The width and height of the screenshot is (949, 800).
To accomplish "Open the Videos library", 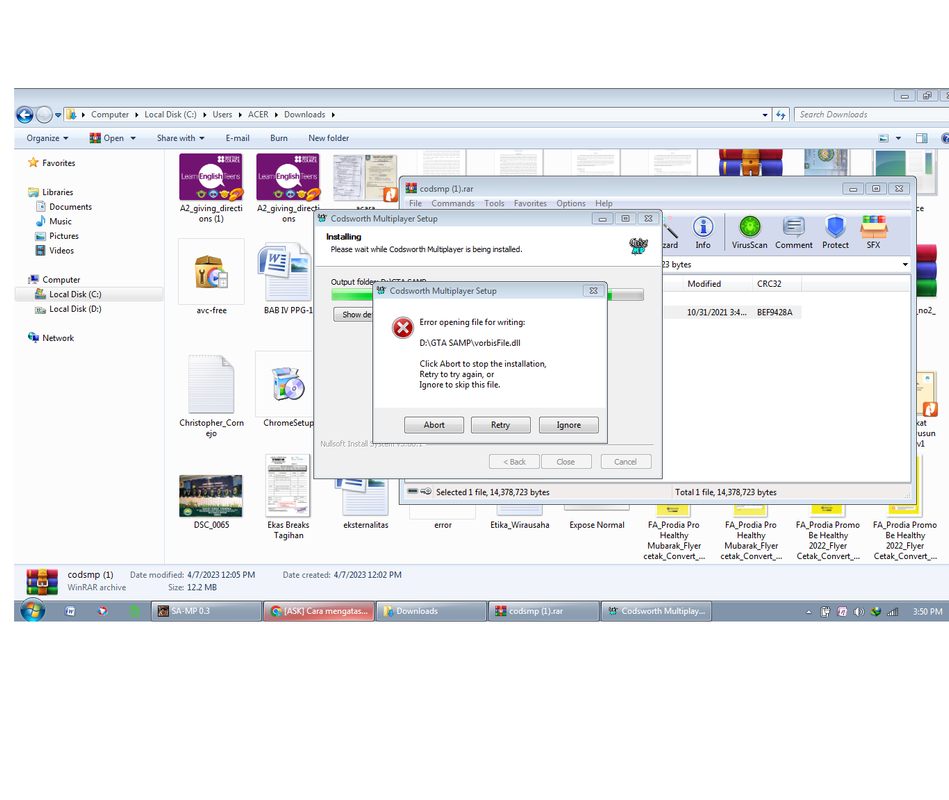I will click(61, 251).
